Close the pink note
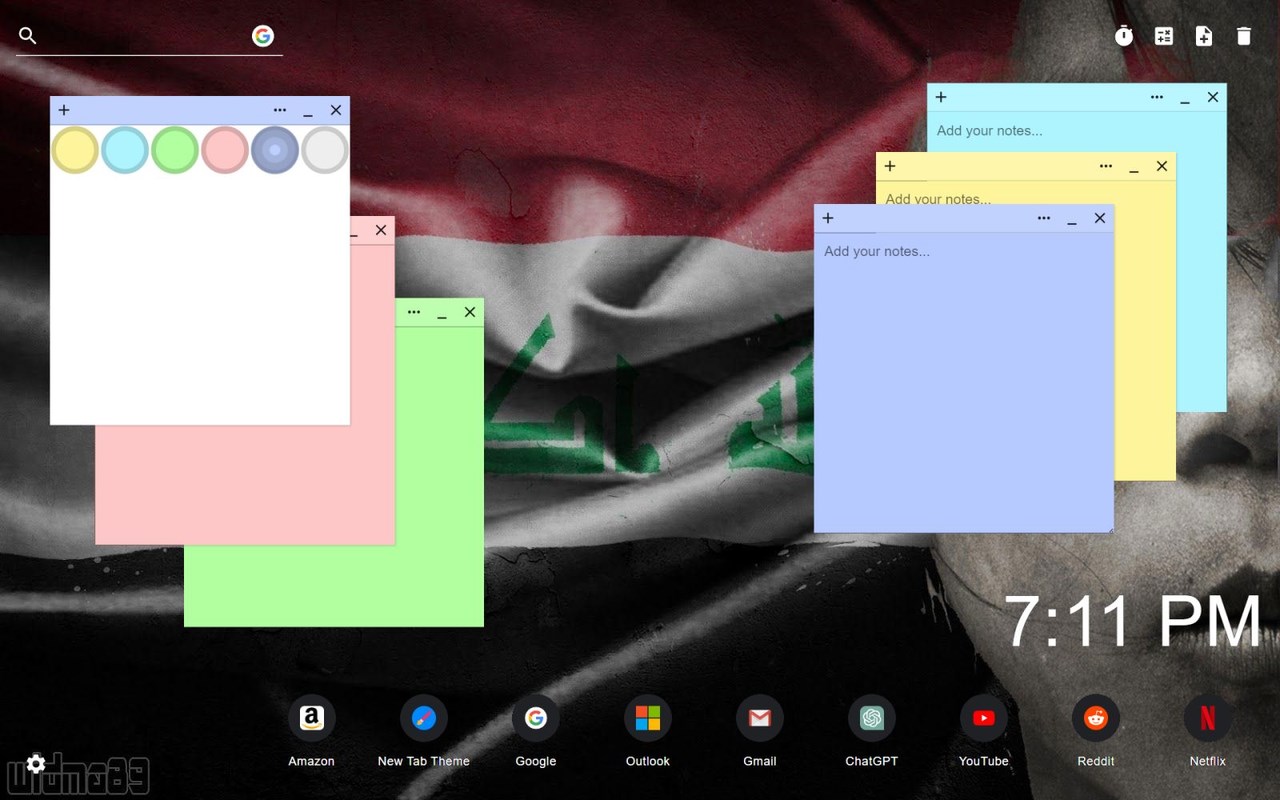The width and height of the screenshot is (1280, 800). [x=381, y=230]
